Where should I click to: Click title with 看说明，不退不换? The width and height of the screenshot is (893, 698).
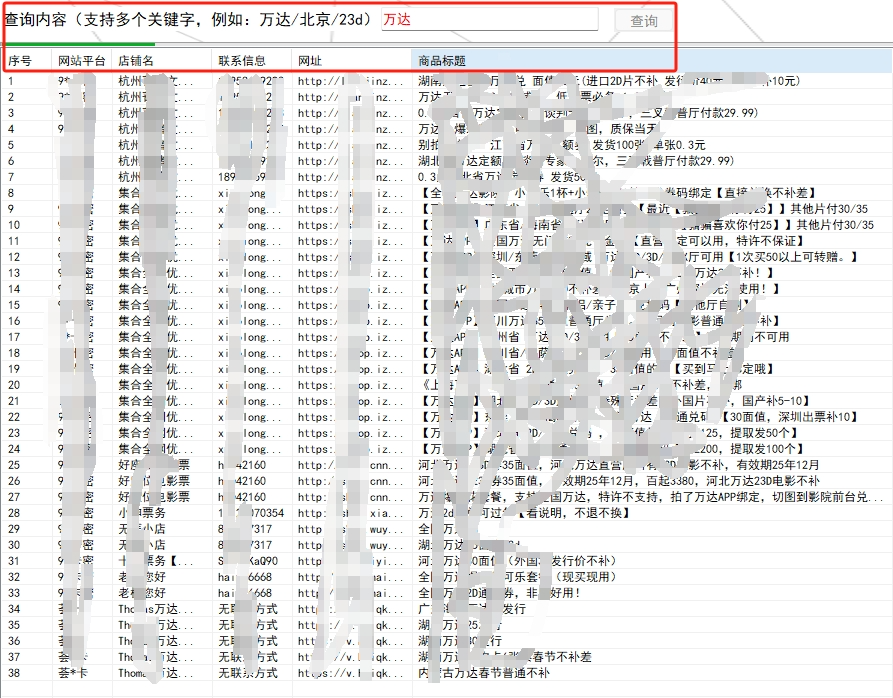pos(525,513)
